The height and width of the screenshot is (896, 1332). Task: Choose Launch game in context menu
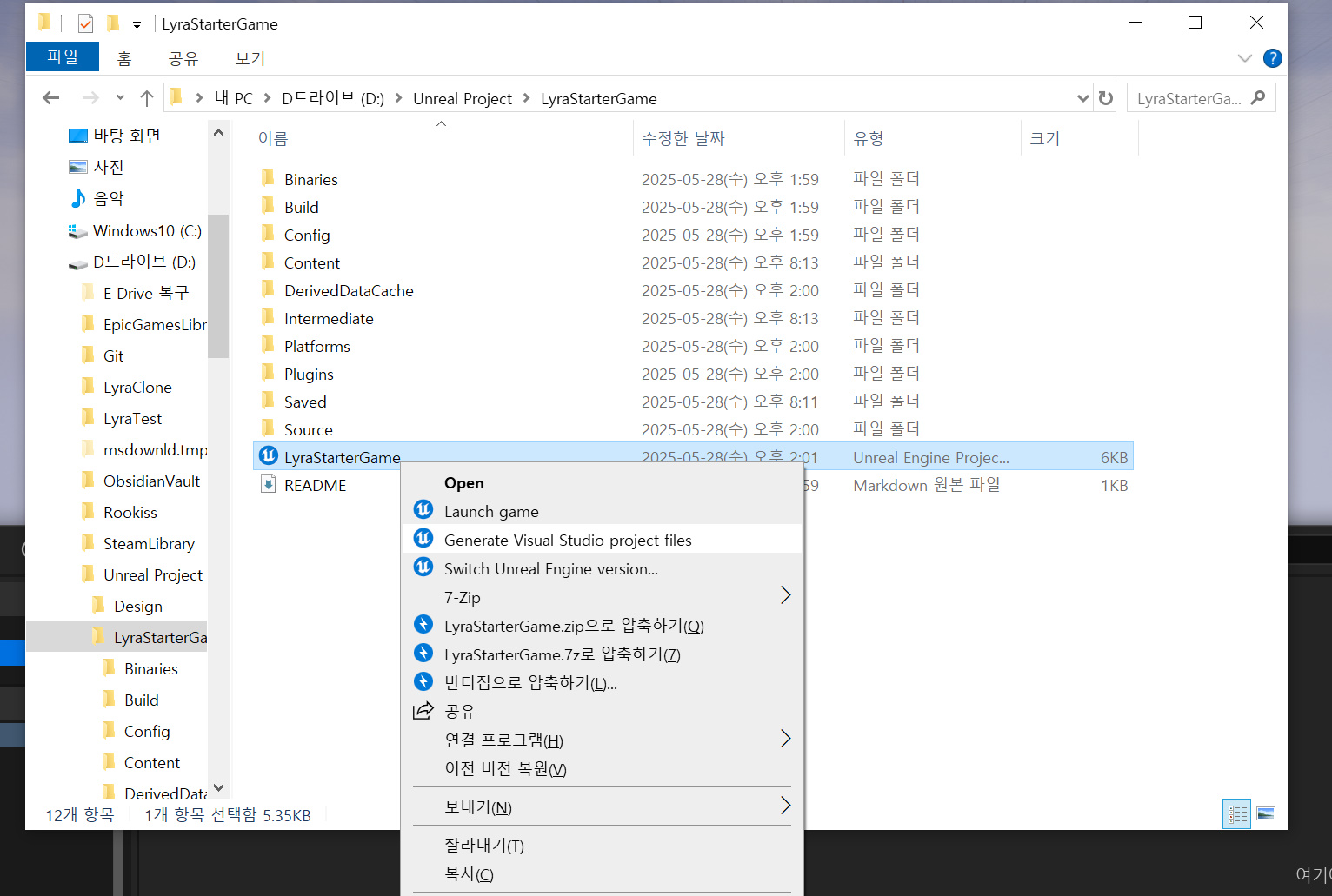click(x=602, y=511)
